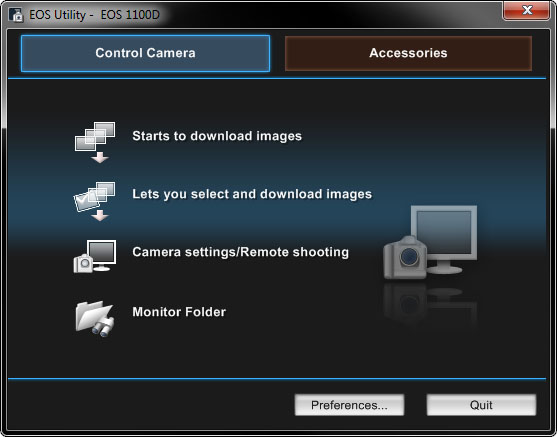Click the blue divider above Preferences button

[x=277, y=379]
